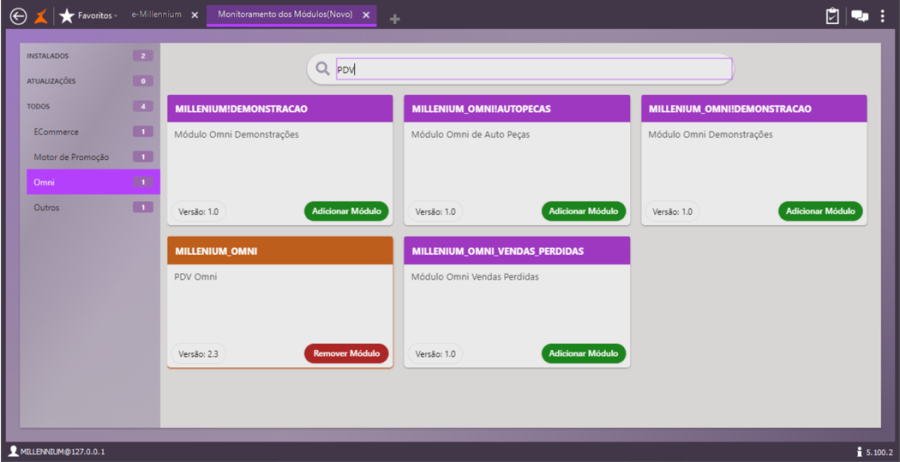Open the clipboard tasks icon
Image resolution: width=900 pixels, height=462 pixels.
coord(832,16)
